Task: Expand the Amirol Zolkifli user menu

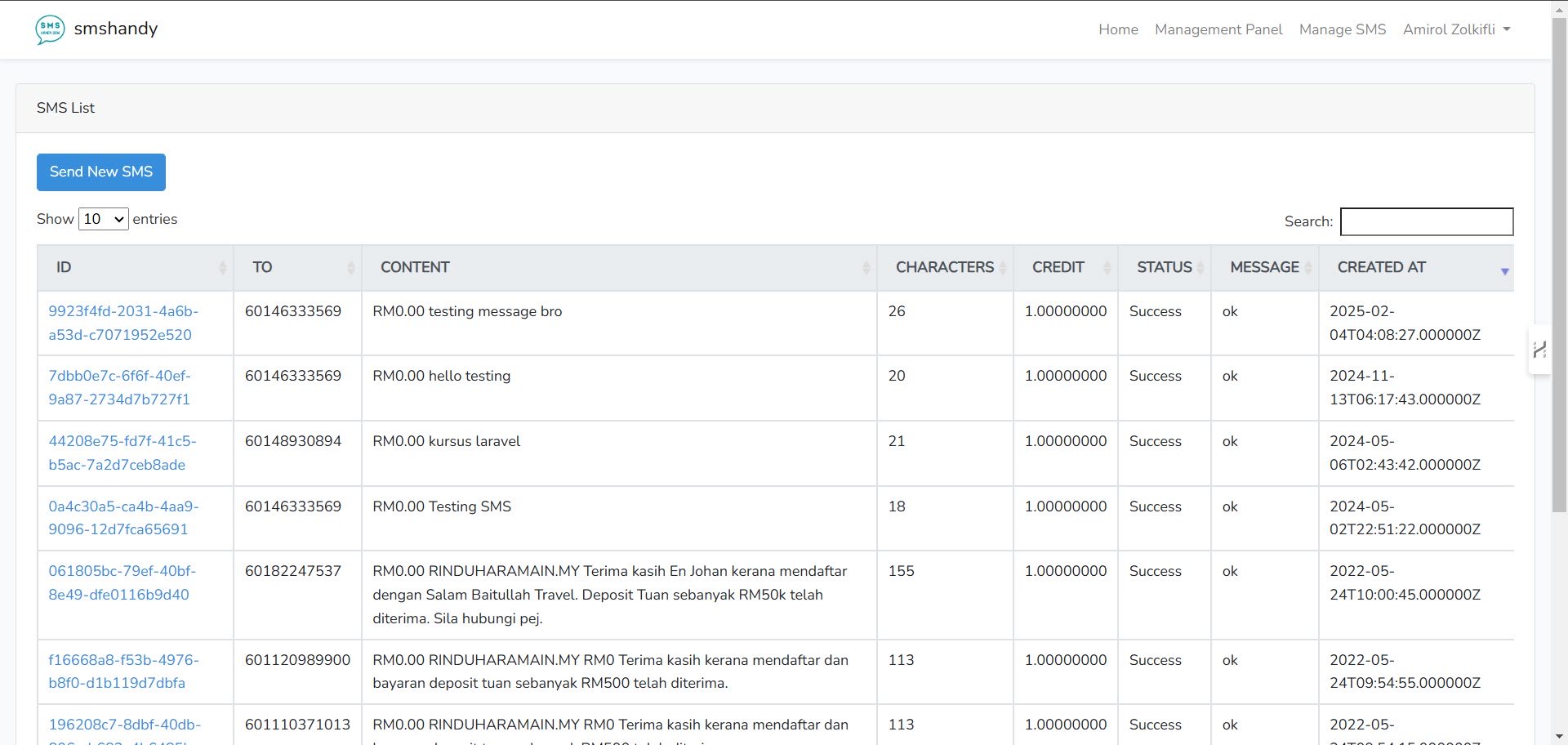Action: tap(1456, 29)
